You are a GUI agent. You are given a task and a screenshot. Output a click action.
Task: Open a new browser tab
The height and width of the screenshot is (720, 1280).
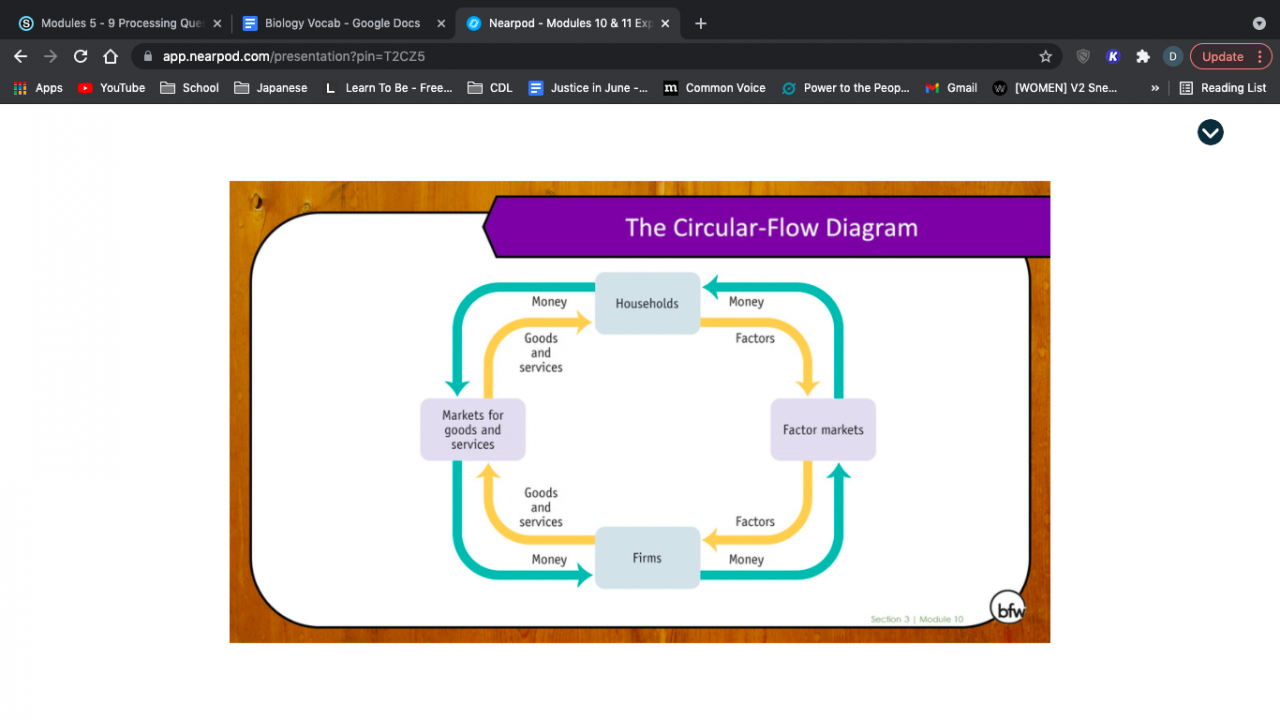click(x=700, y=23)
